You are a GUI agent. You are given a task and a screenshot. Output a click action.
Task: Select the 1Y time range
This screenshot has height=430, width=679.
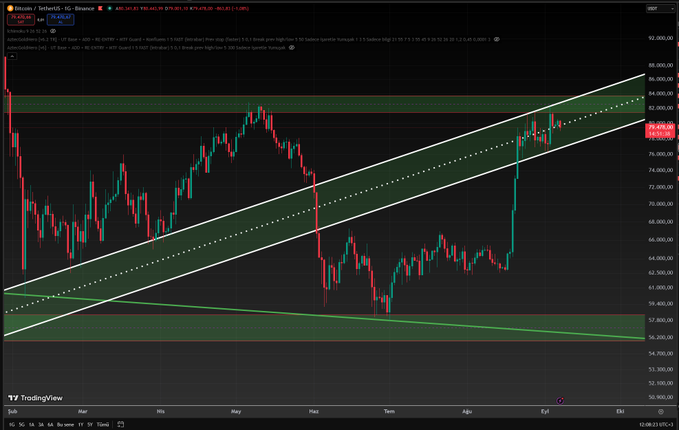[81, 425]
